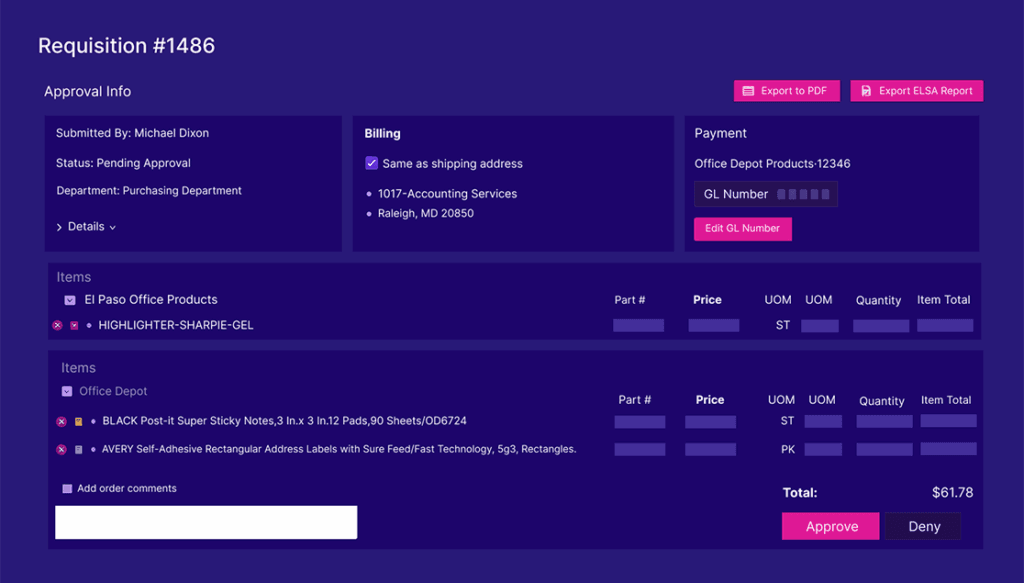The image size is (1024, 583).
Task: Deny the requisition
Action: [x=923, y=527]
